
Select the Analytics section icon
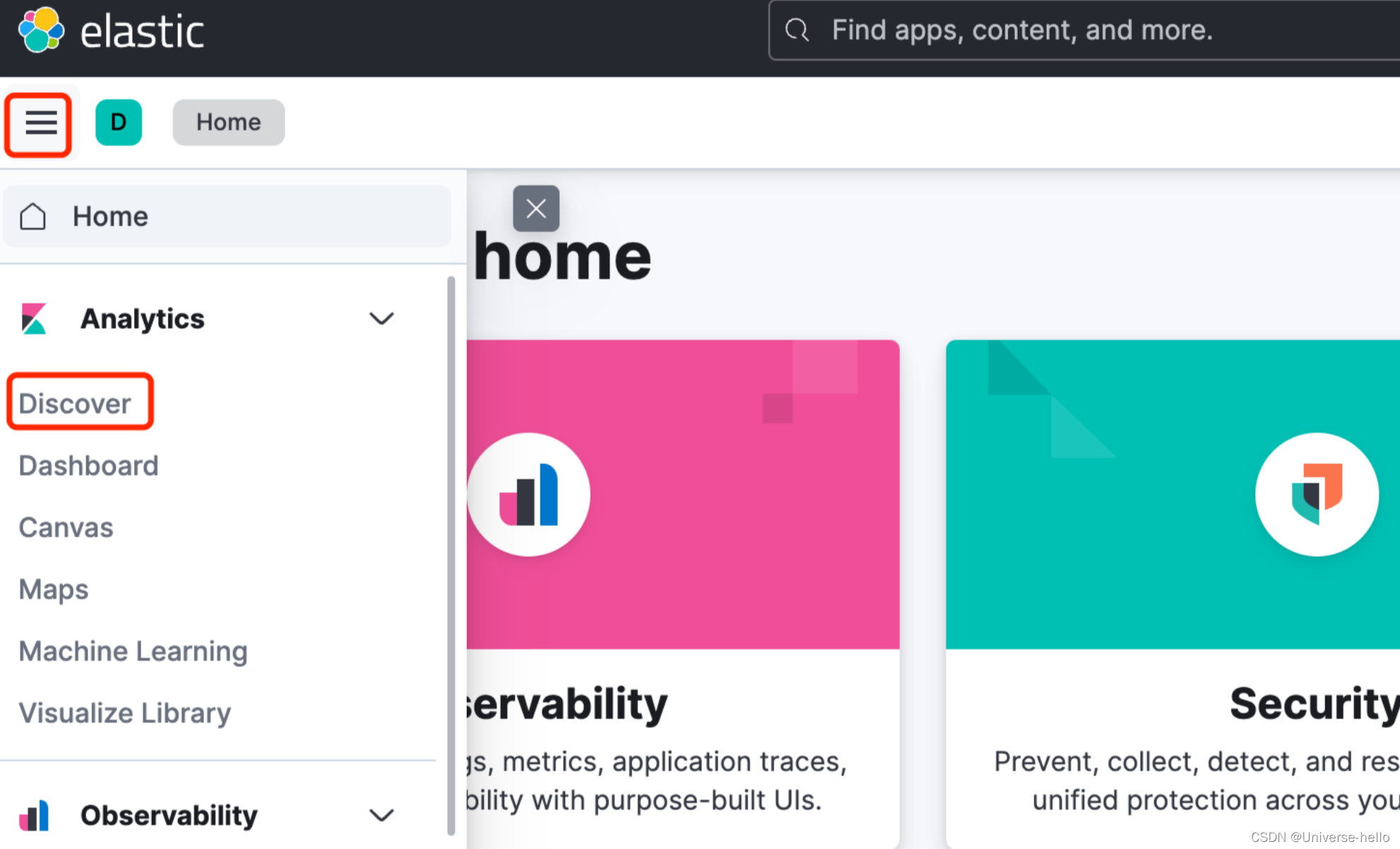coord(32,318)
